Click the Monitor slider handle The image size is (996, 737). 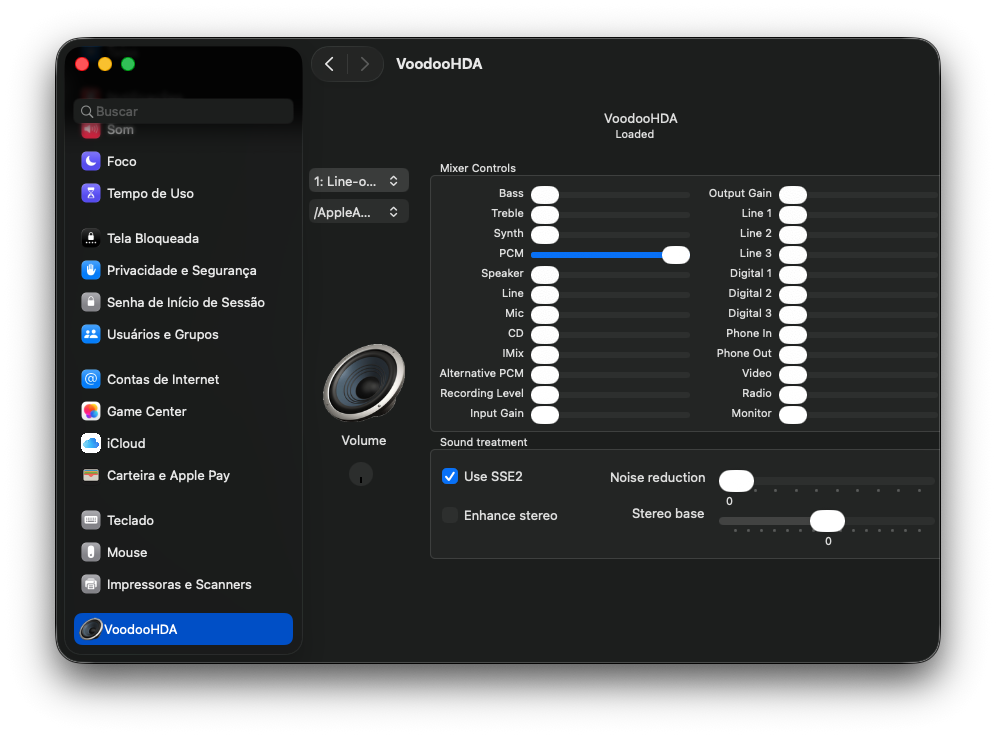(x=793, y=415)
